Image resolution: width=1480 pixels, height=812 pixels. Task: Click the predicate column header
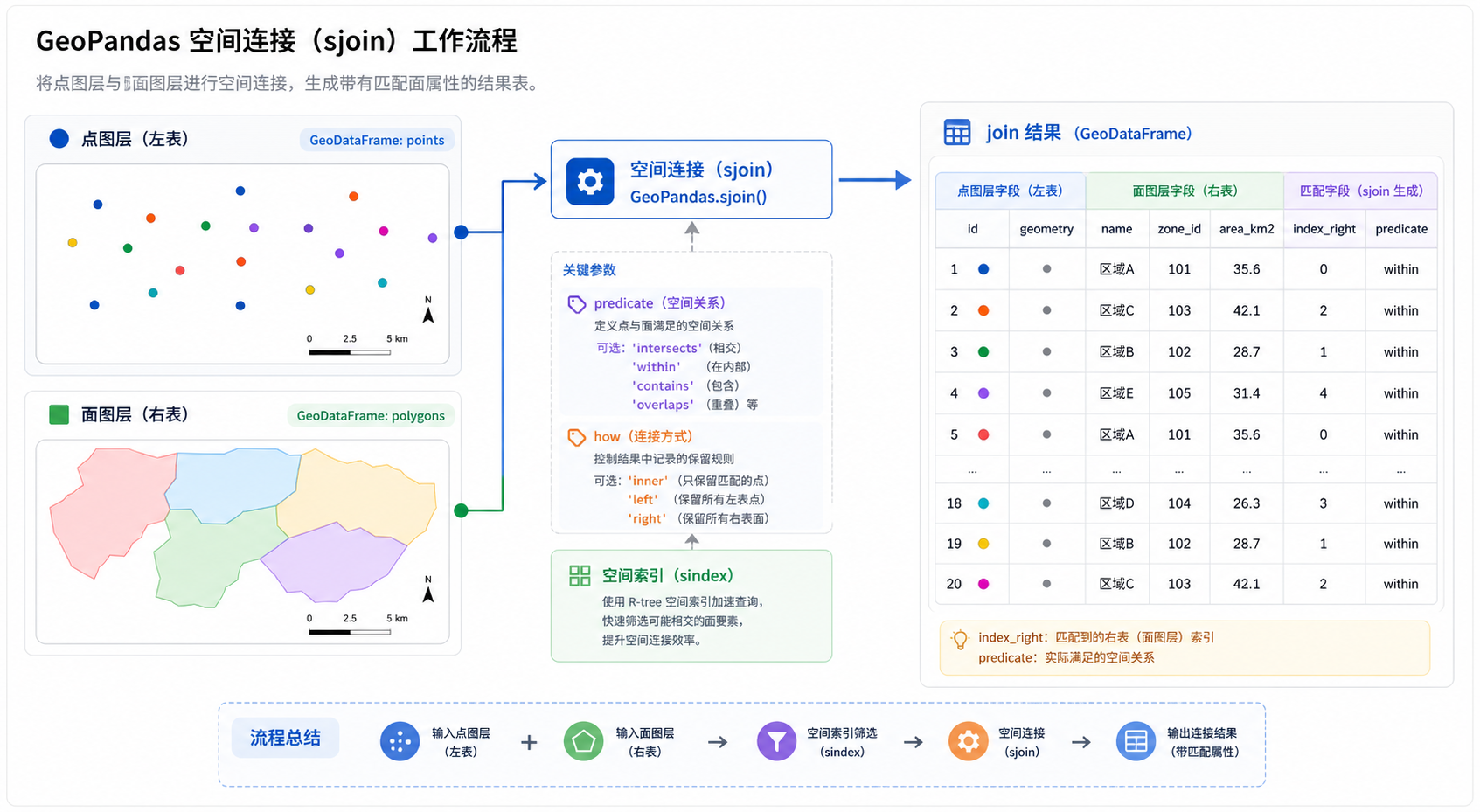pyautogui.click(x=1401, y=229)
